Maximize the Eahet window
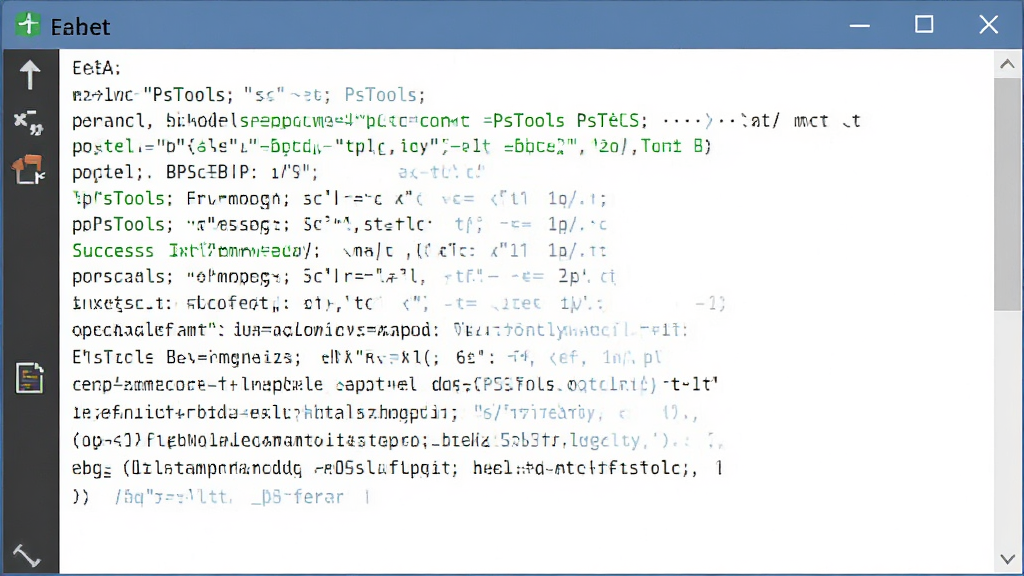Image resolution: width=1024 pixels, height=576 pixels. pyautogui.click(x=923, y=25)
